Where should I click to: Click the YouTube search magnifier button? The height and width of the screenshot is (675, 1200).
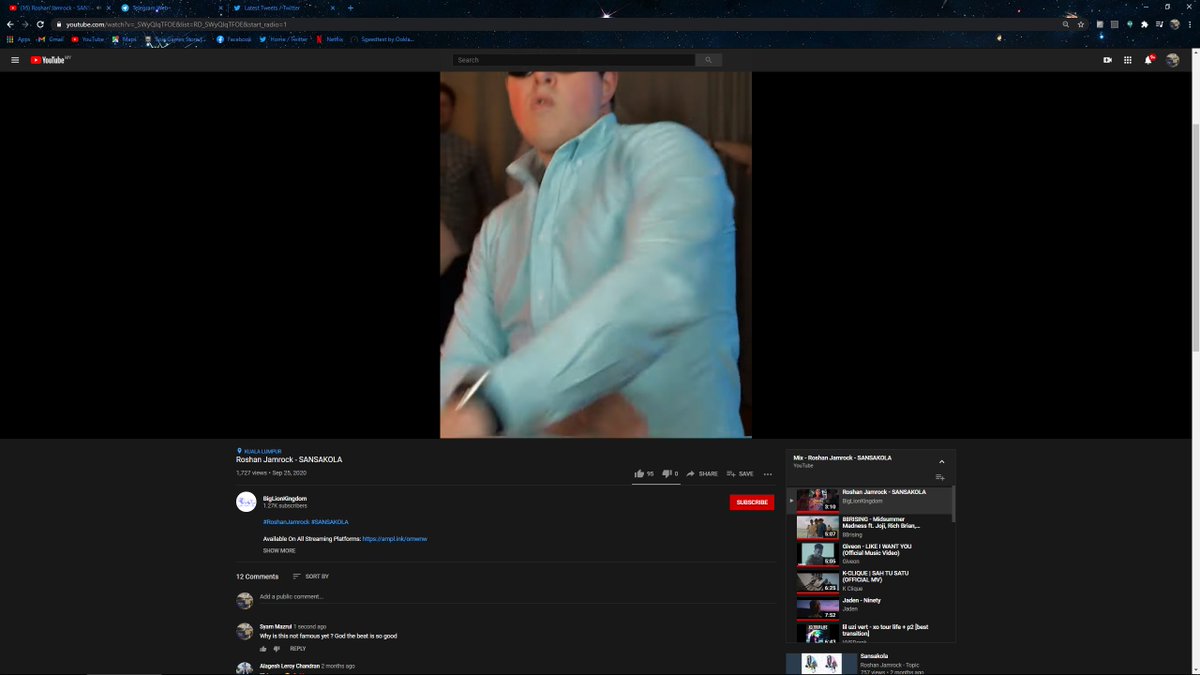click(x=708, y=60)
